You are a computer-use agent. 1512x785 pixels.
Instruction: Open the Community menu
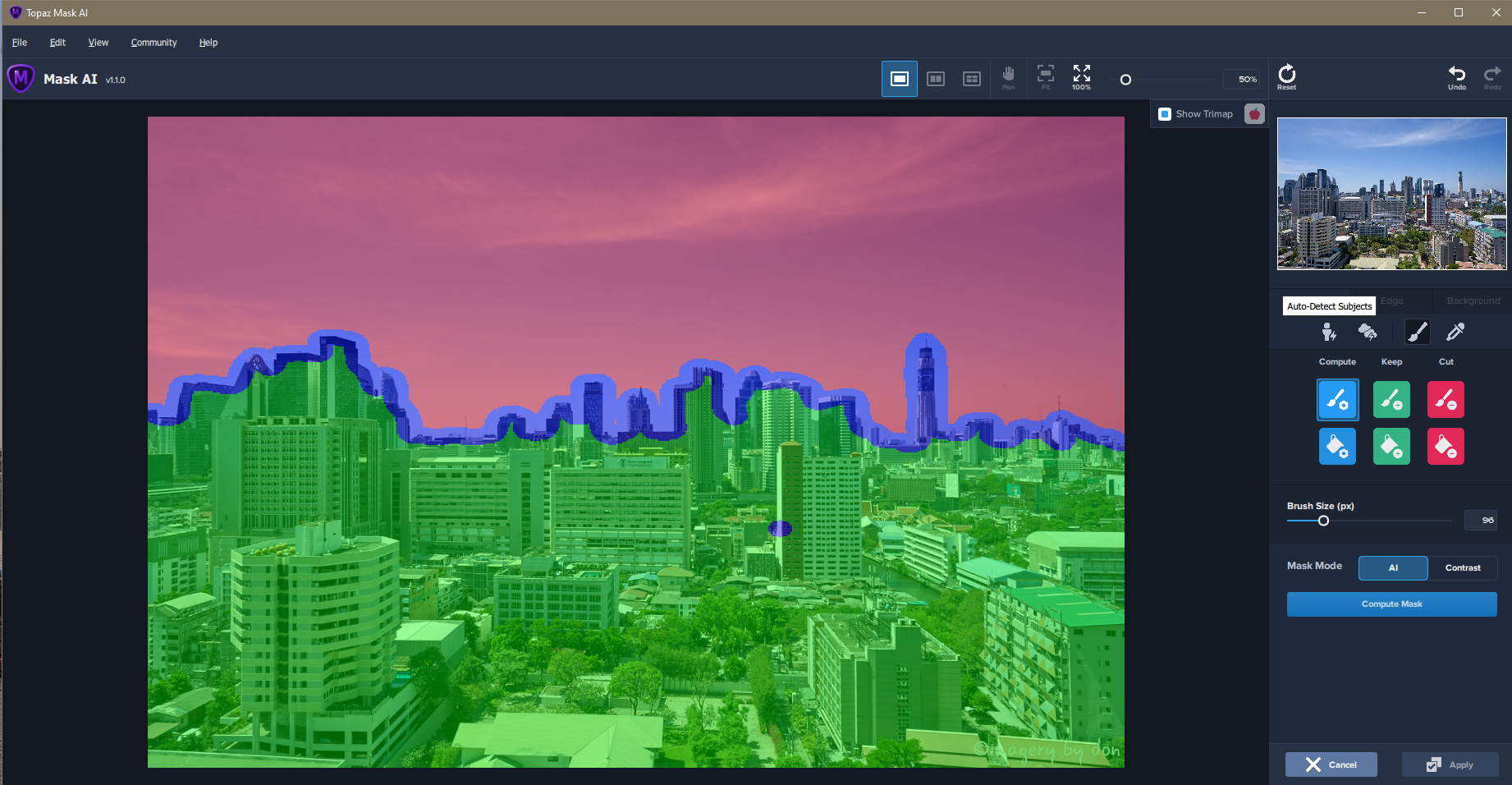coord(153,43)
